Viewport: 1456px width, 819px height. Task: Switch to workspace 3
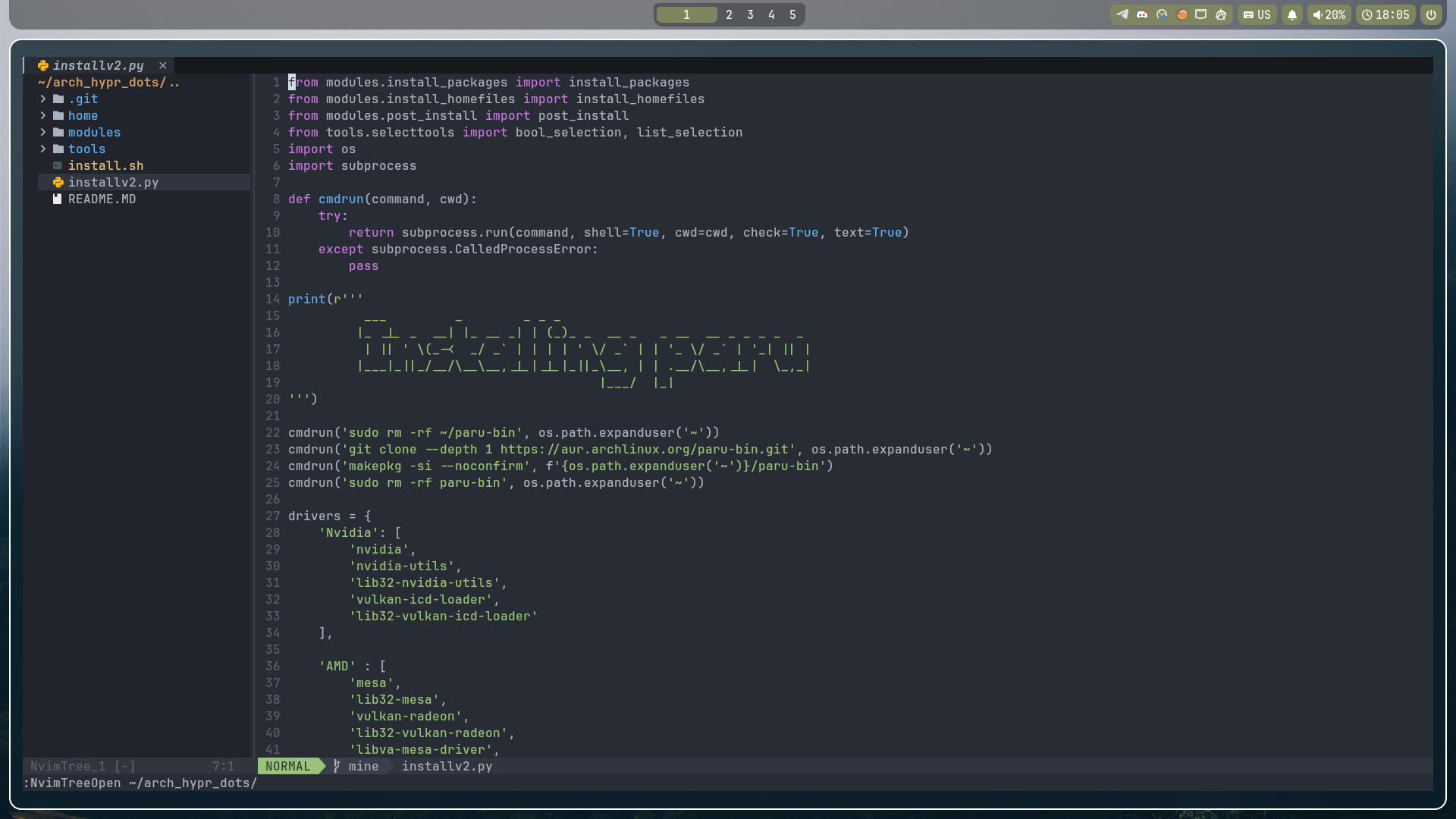click(750, 14)
